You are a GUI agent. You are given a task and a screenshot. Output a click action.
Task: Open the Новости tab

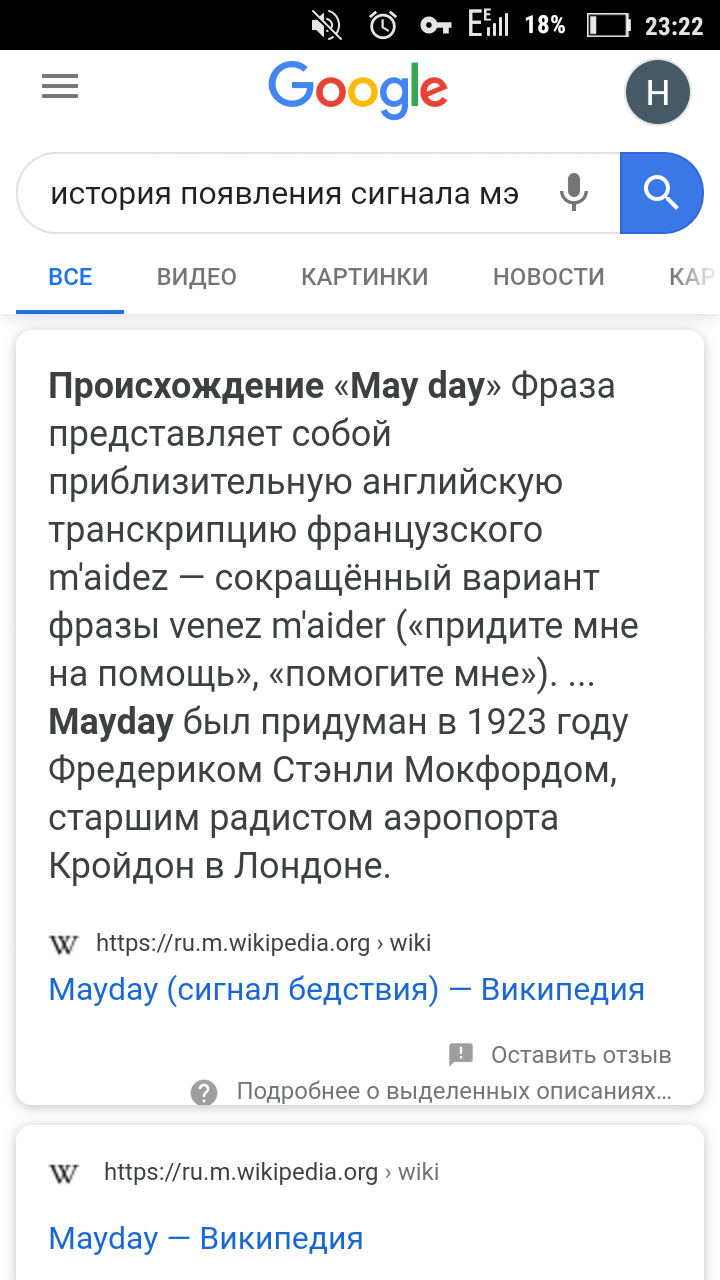(x=549, y=277)
